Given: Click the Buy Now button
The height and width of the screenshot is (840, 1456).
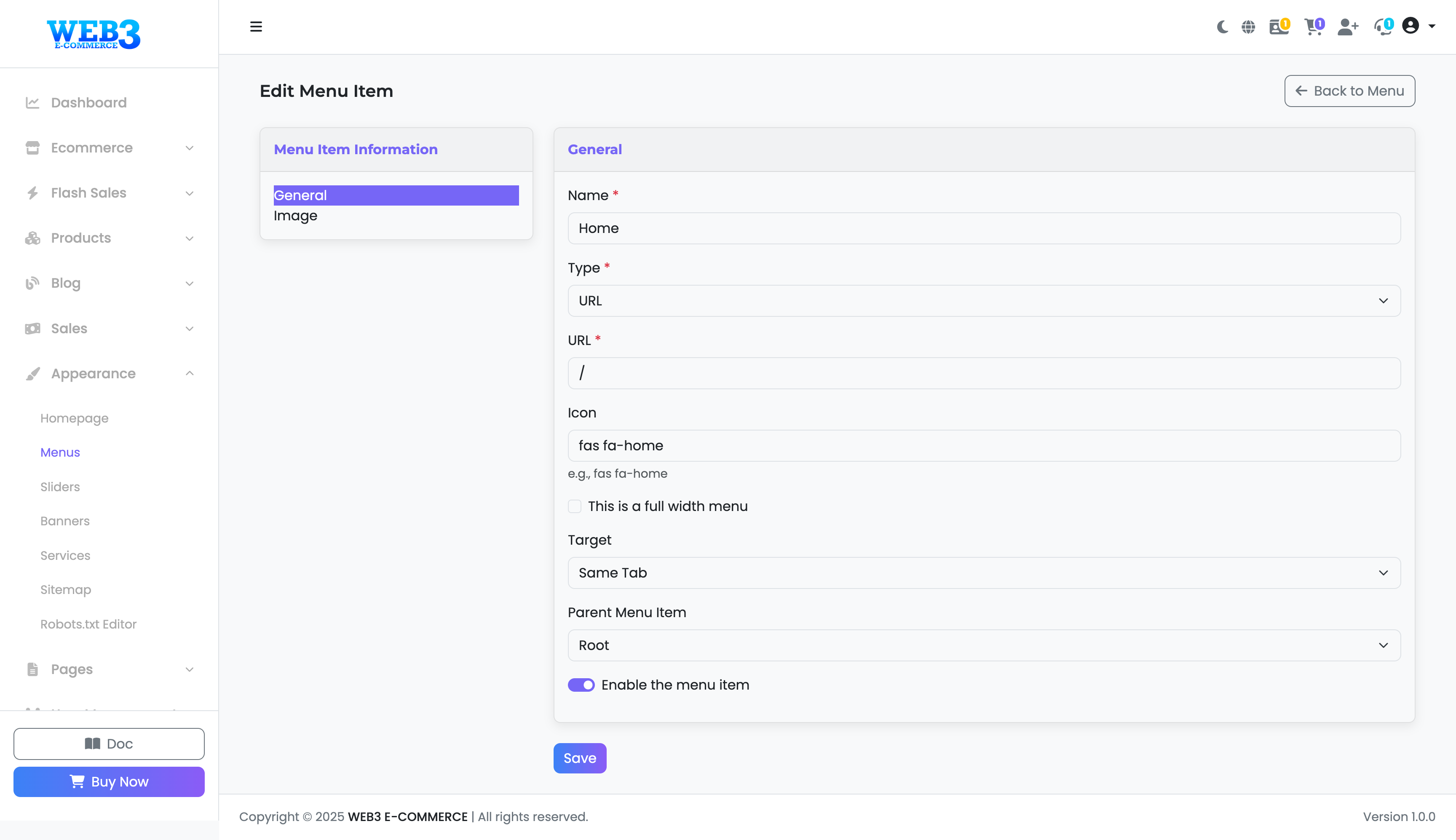Looking at the screenshot, I should (109, 782).
